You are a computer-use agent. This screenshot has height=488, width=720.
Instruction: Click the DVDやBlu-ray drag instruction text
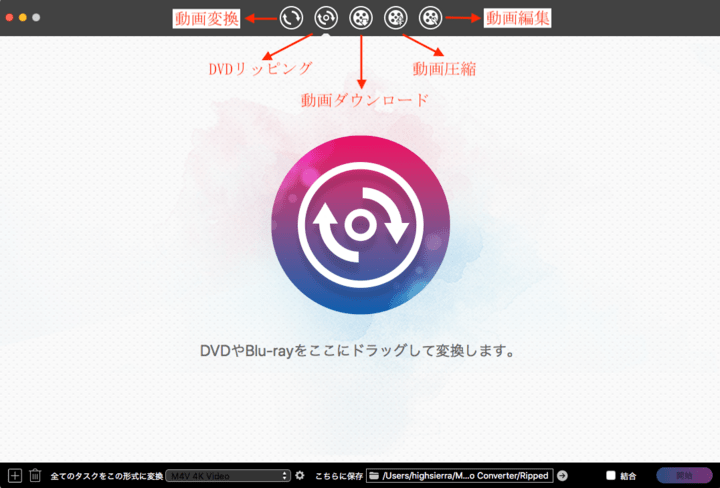(x=359, y=351)
